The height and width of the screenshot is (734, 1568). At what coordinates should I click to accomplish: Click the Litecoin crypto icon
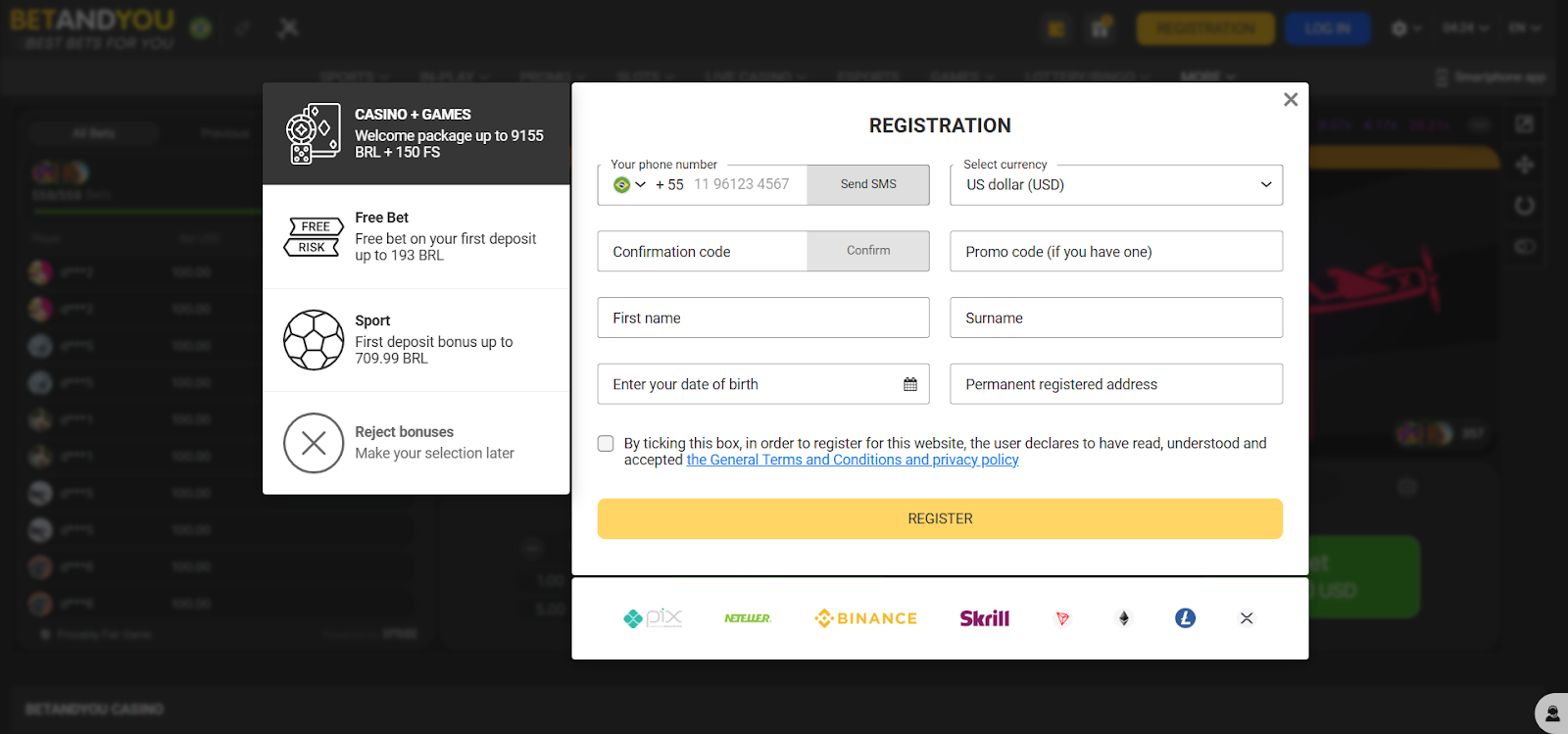point(1186,618)
